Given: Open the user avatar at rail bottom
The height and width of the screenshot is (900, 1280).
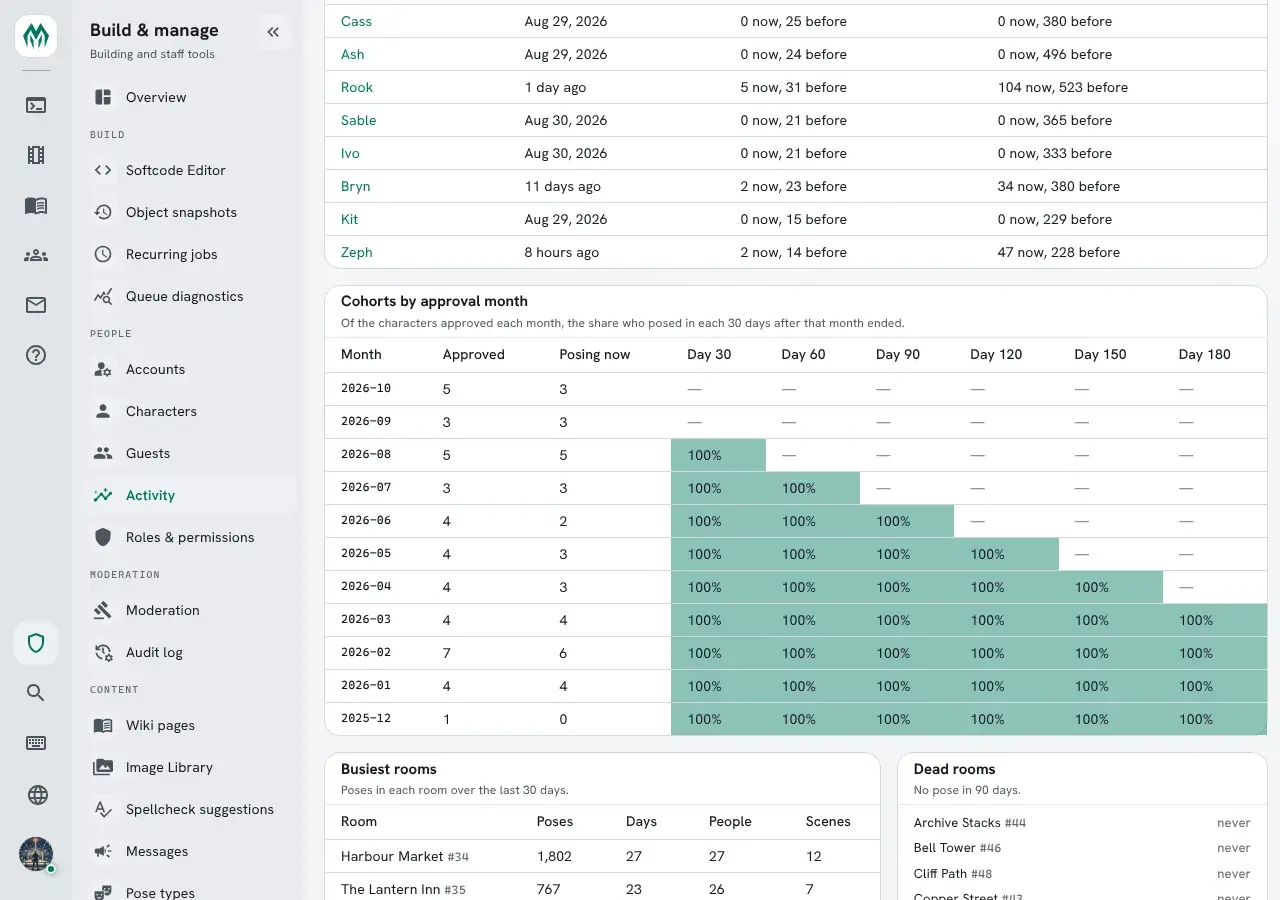Looking at the screenshot, I should point(36,854).
